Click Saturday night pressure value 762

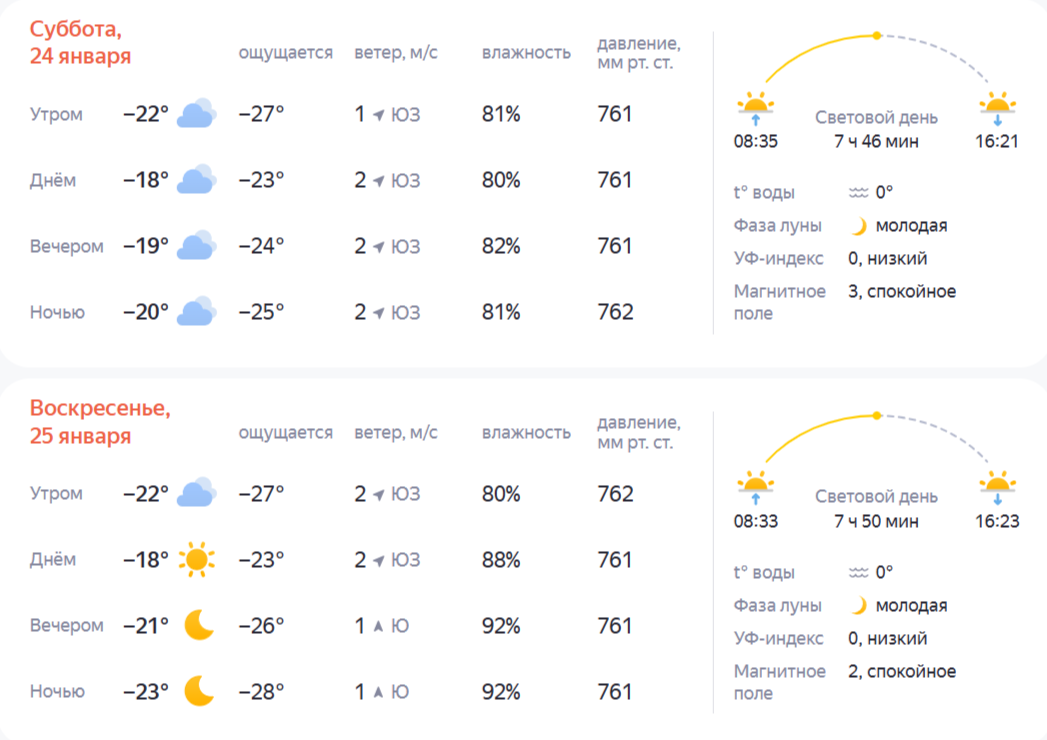point(615,312)
